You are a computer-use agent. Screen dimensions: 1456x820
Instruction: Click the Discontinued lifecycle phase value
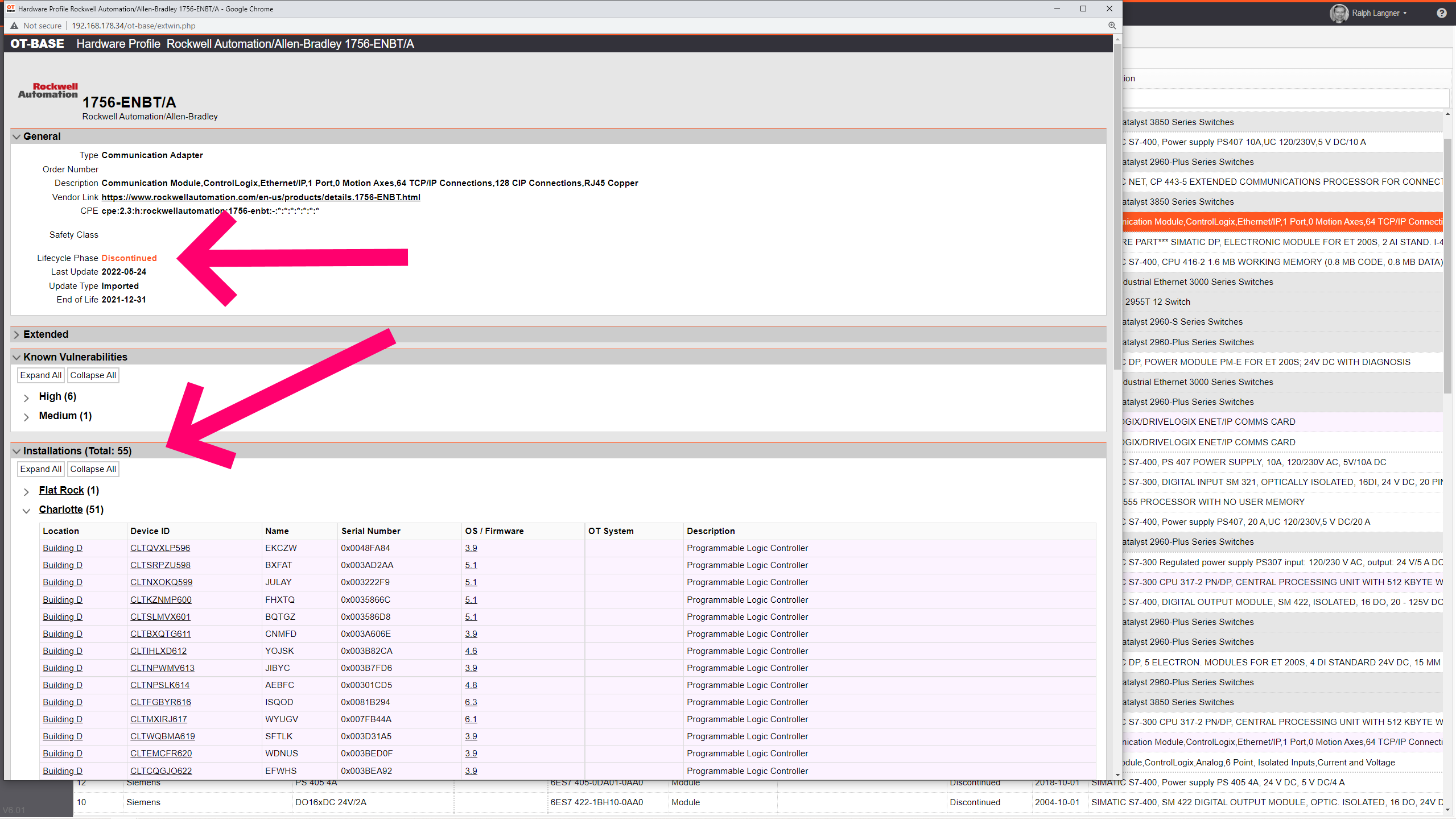coord(129,258)
